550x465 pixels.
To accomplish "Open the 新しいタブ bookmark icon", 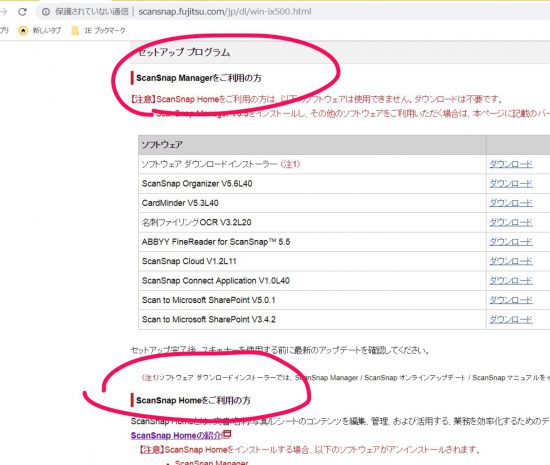I will [x=23, y=31].
